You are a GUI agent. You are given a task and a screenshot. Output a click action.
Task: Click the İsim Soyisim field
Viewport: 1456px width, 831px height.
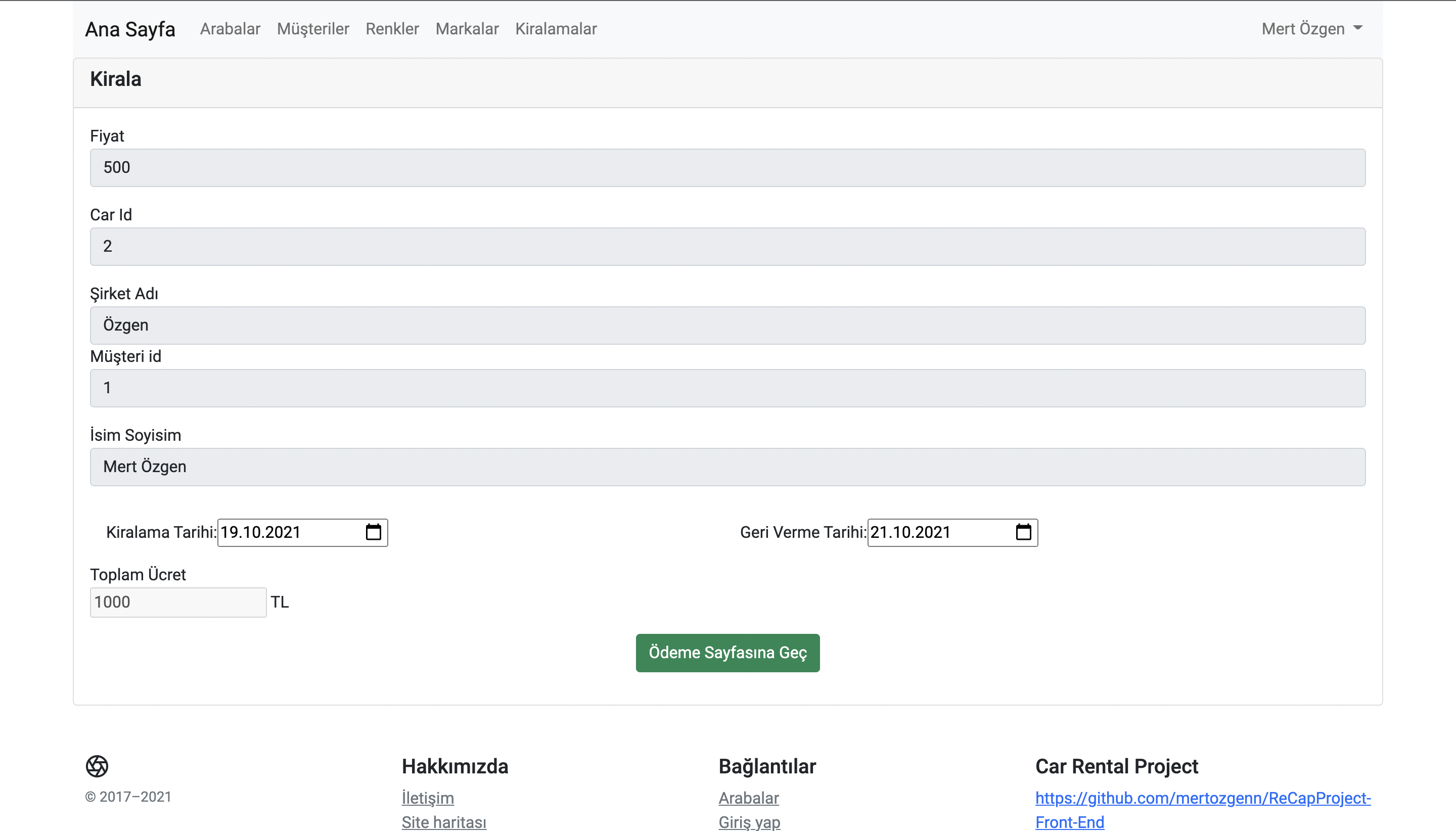click(x=727, y=467)
